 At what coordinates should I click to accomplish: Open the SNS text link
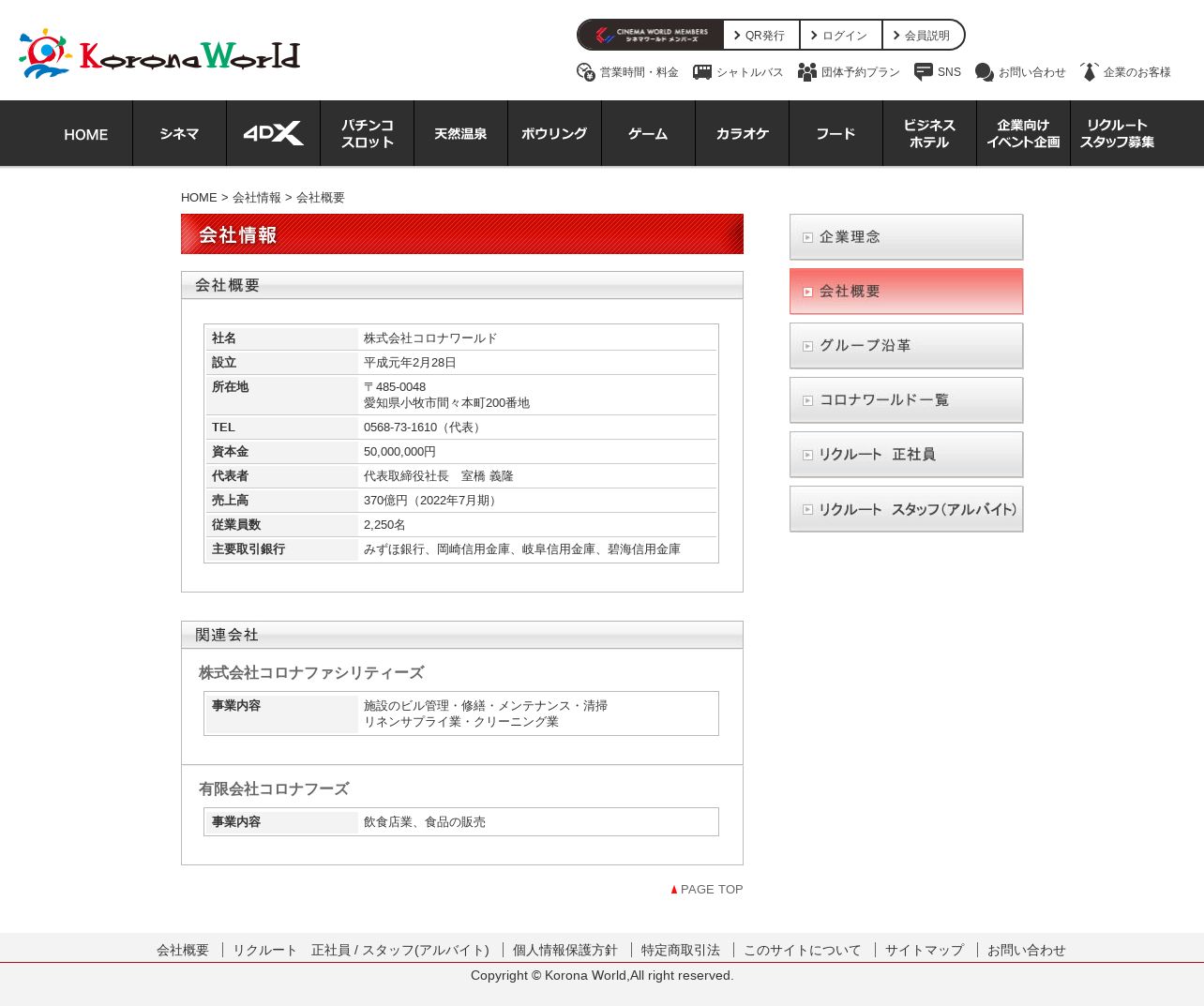click(949, 72)
